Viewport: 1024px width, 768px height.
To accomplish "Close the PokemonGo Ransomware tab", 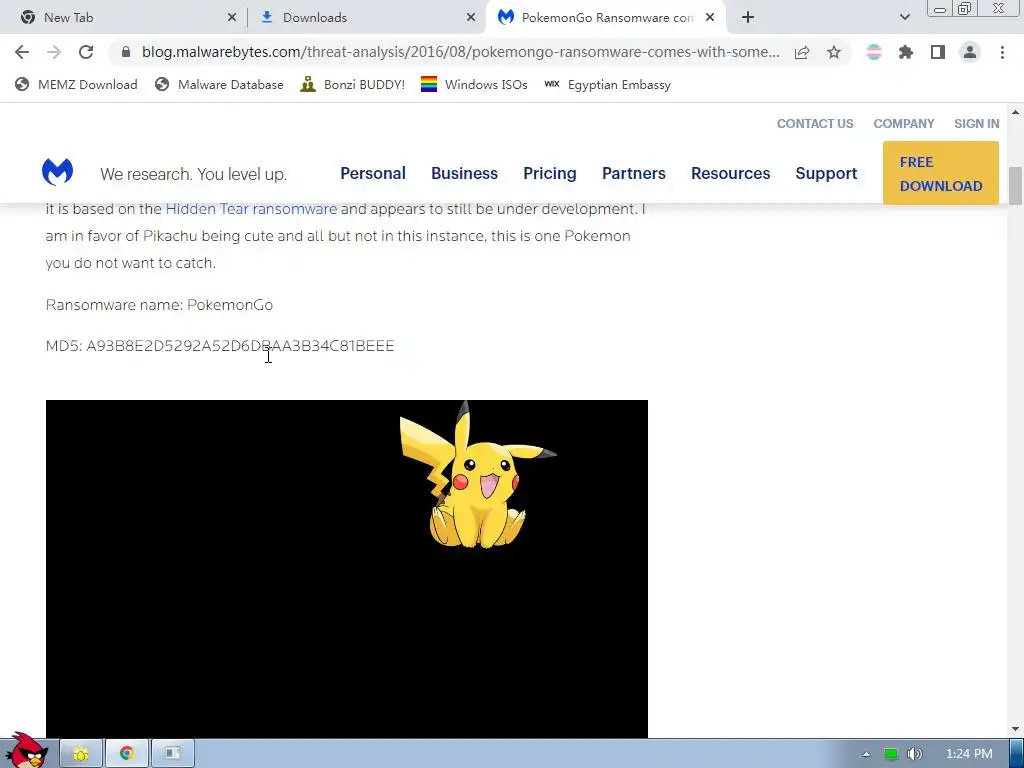I will [x=710, y=18].
